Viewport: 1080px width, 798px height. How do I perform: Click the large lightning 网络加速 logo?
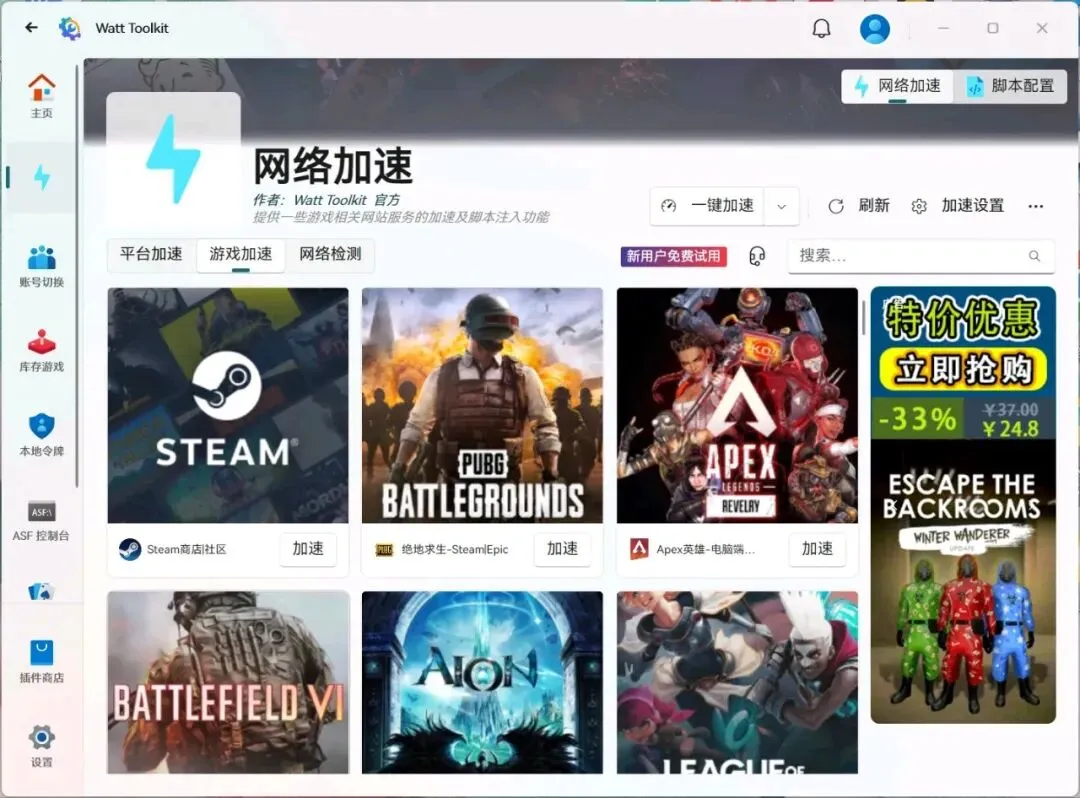click(174, 159)
